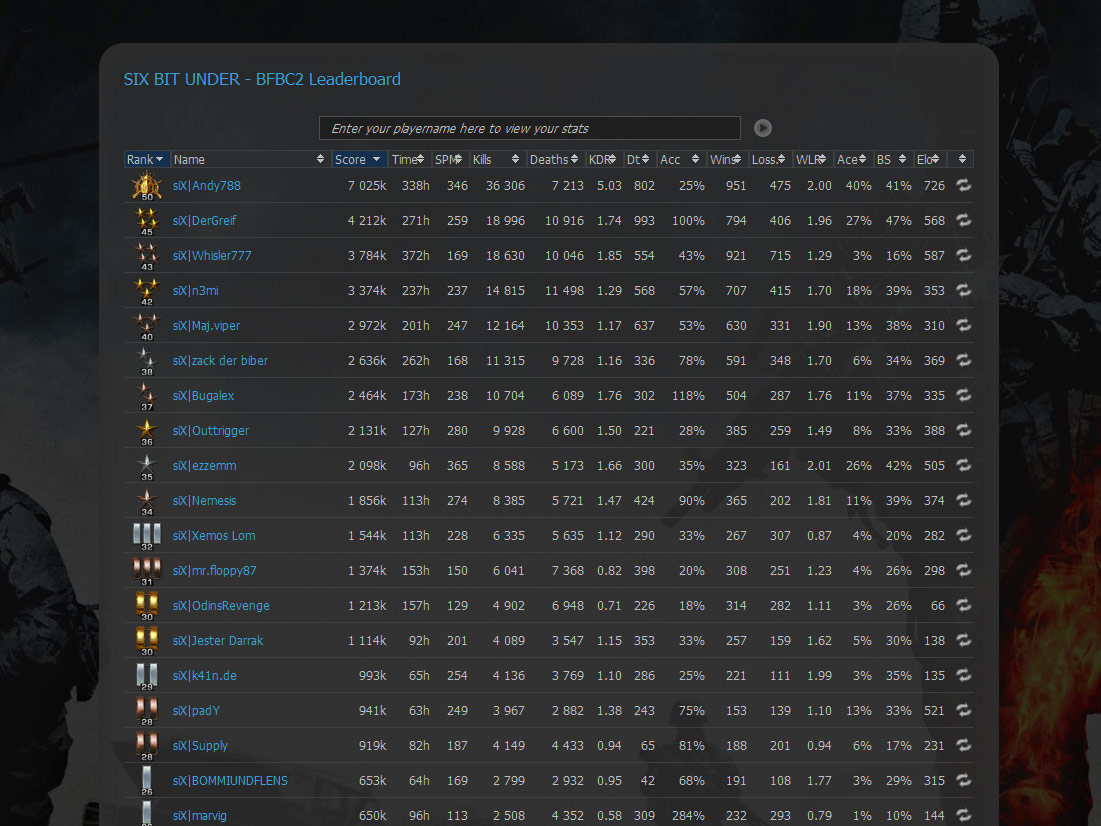
Task: Sort leaderboard by Rank column
Action: coord(146,159)
